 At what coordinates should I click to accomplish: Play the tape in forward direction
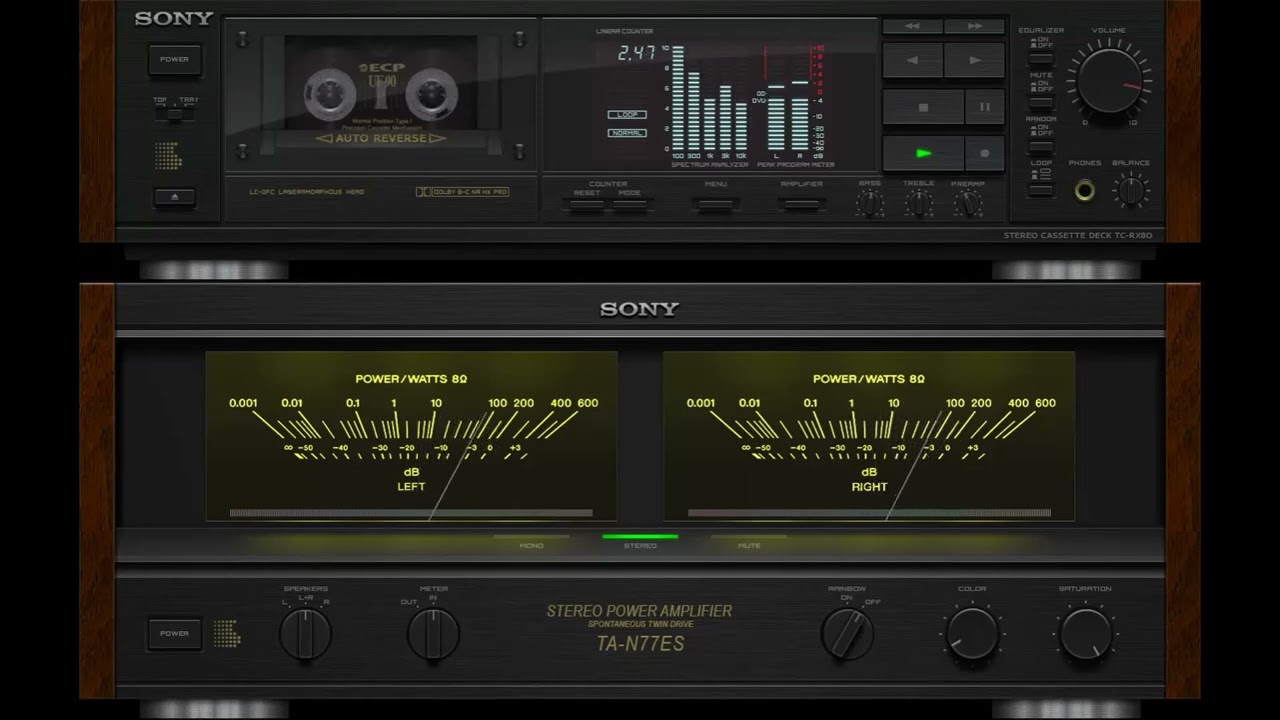(x=975, y=60)
